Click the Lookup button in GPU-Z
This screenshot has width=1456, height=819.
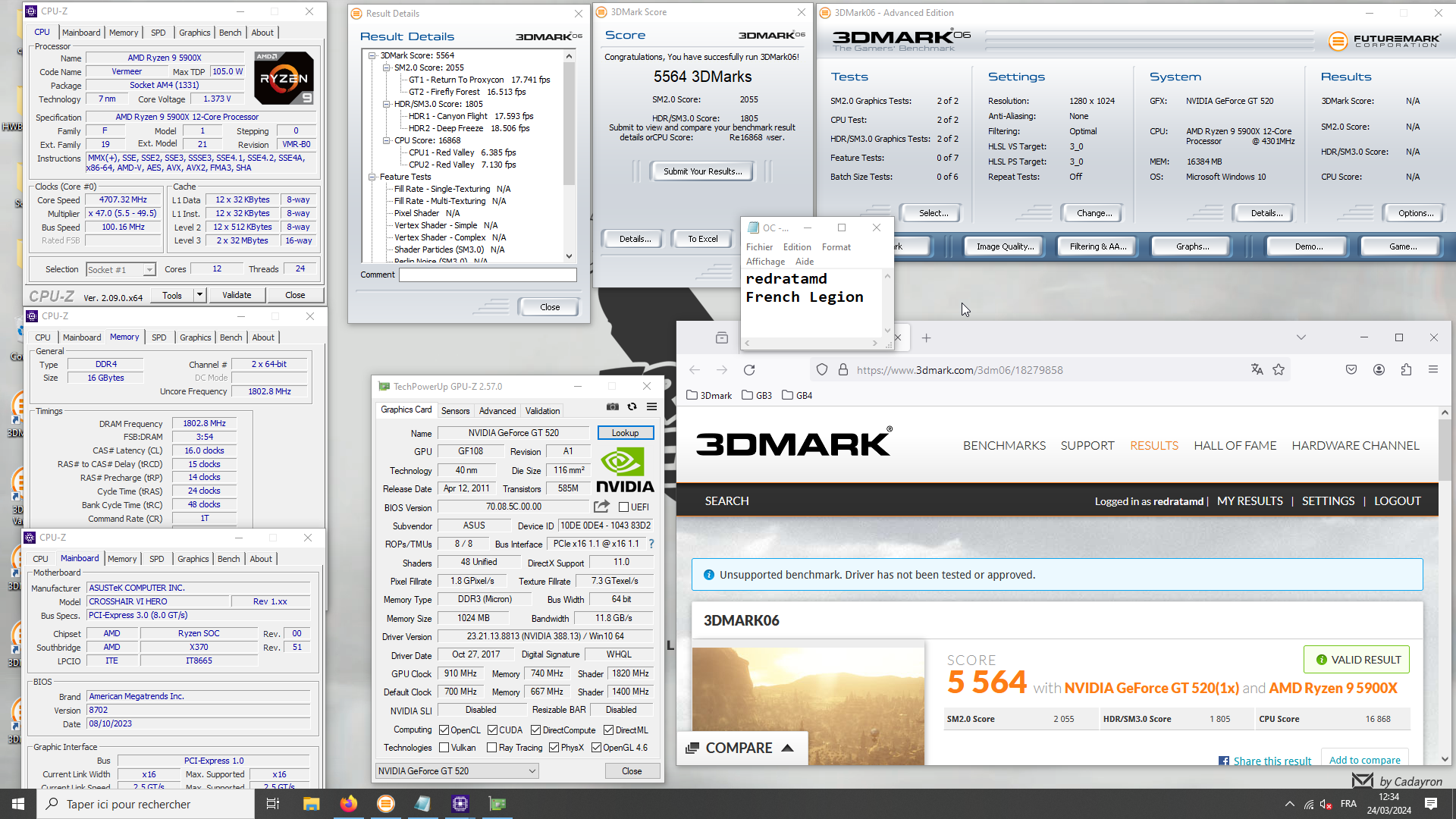(x=626, y=432)
